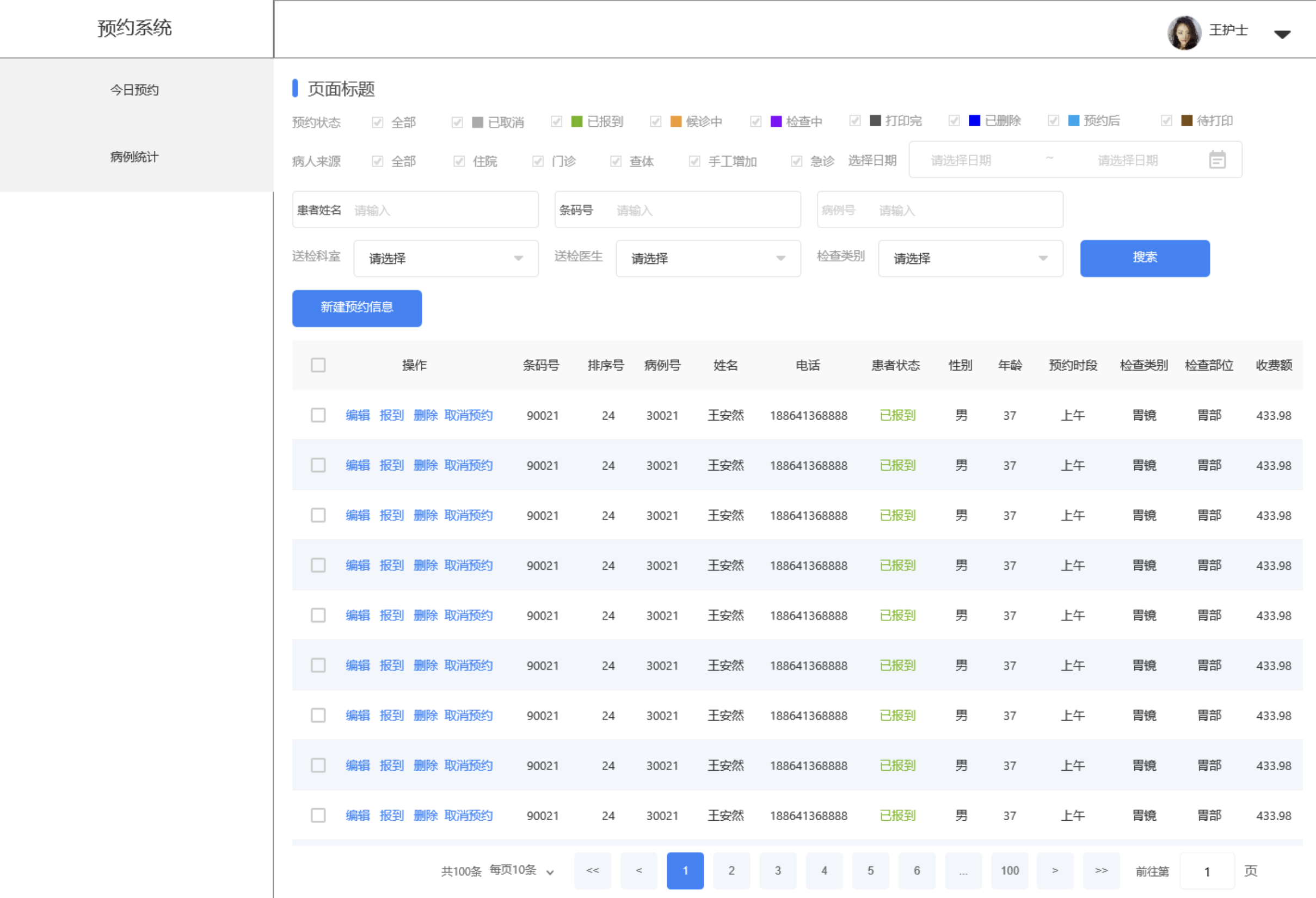Toggle the 打印完 status checkbox

[x=855, y=121]
